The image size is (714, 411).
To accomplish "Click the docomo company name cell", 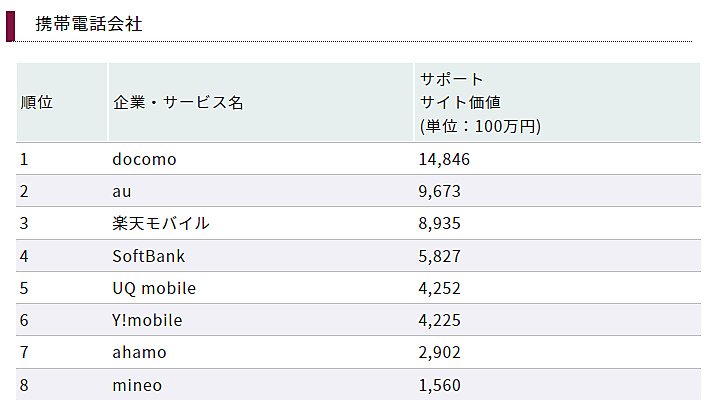I will pyautogui.click(x=144, y=159).
